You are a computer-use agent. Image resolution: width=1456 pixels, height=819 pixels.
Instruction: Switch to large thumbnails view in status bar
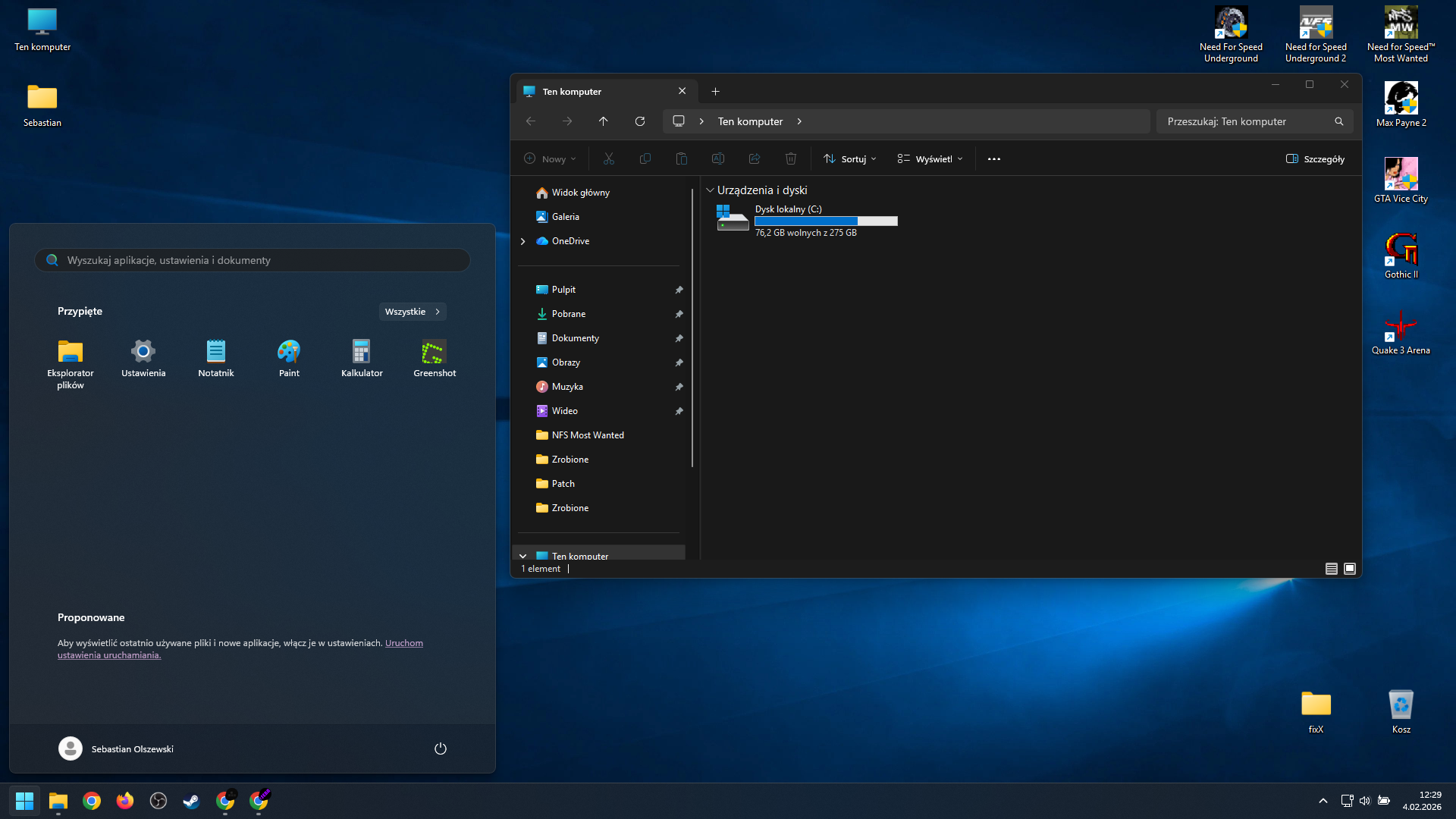(x=1350, y=569)
